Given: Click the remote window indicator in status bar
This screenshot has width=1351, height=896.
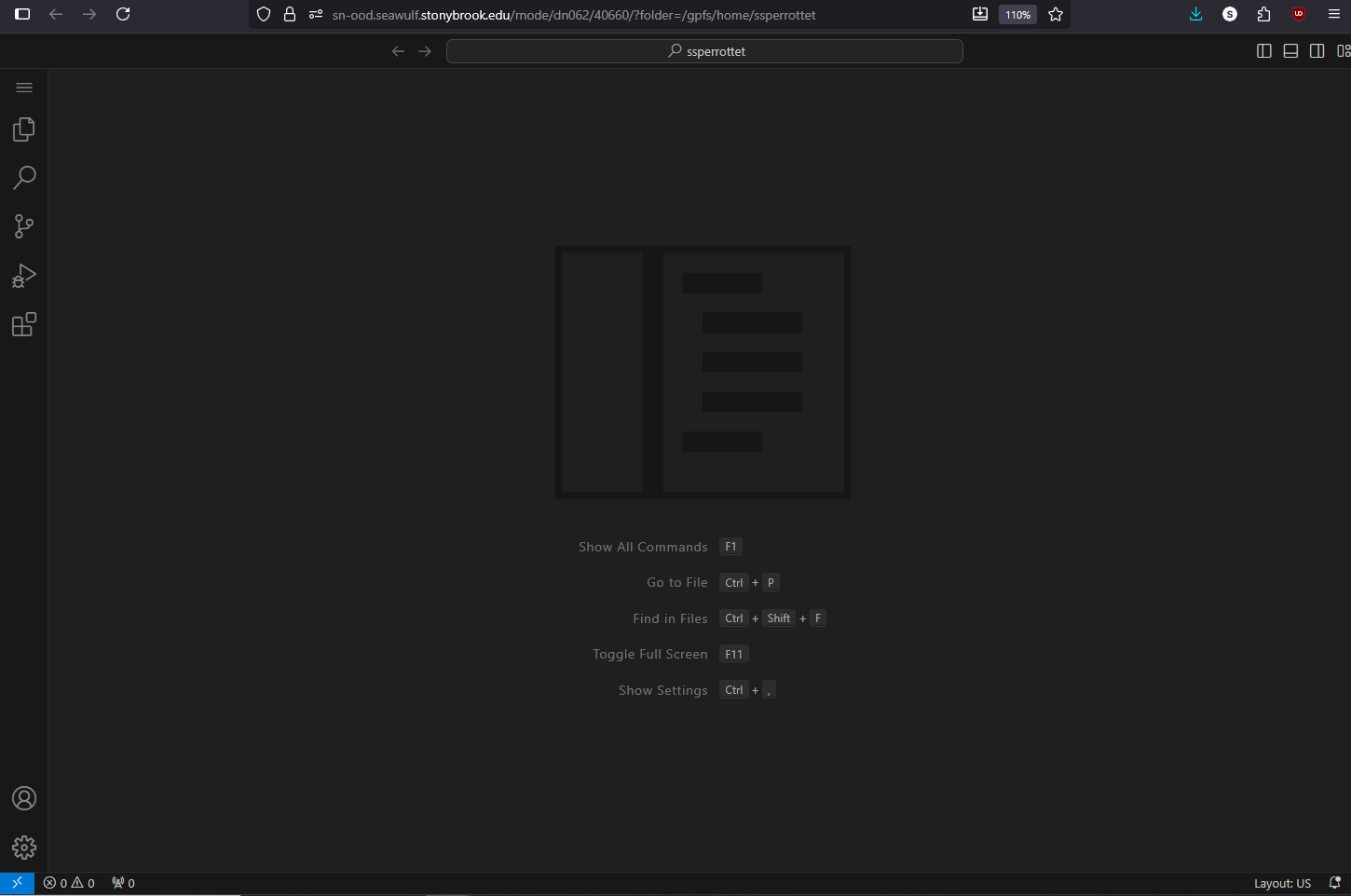Looking at the screenshot, I should tap(17, 883).
